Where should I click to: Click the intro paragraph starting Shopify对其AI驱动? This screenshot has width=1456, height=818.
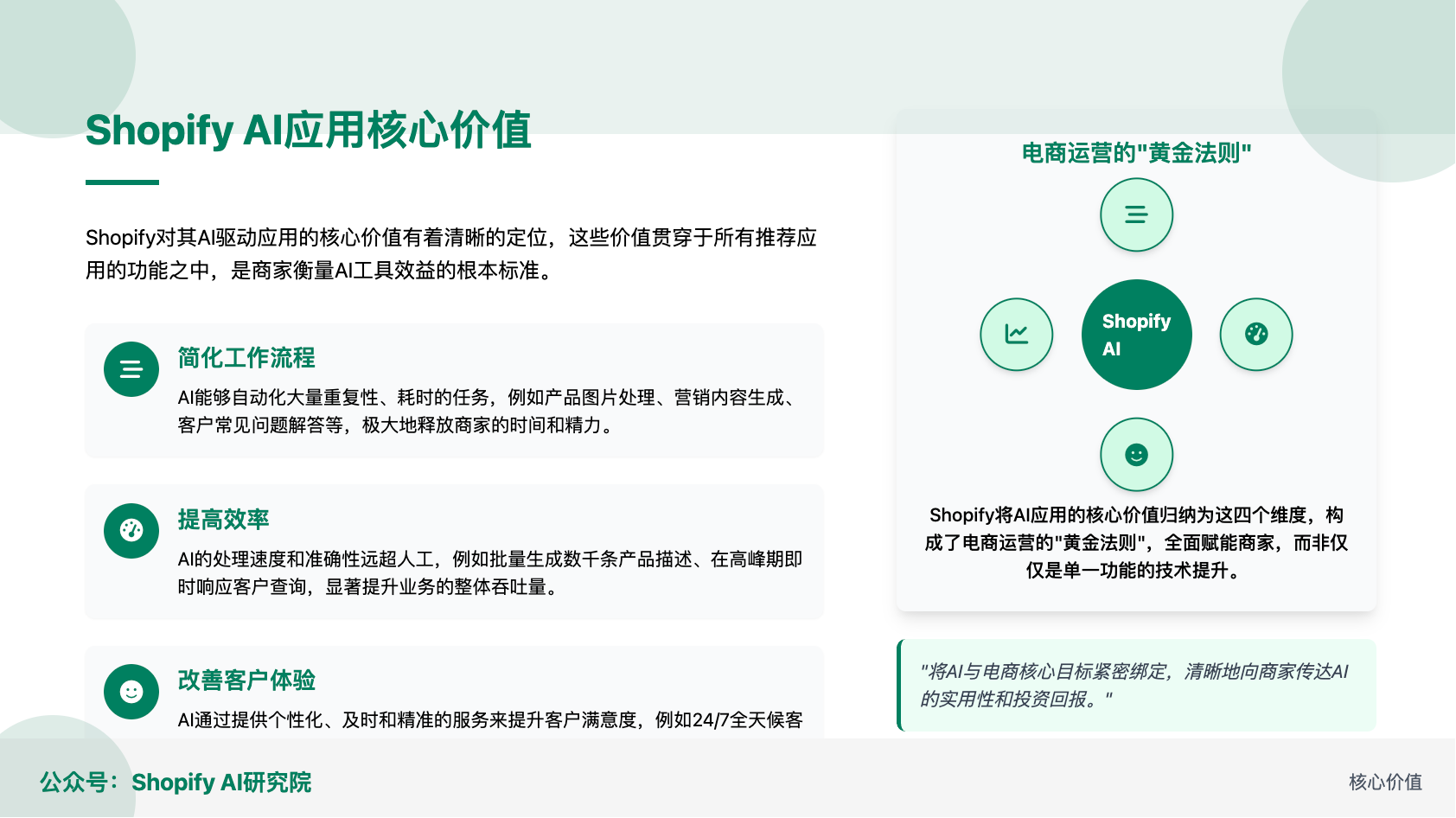pos(451,254)
